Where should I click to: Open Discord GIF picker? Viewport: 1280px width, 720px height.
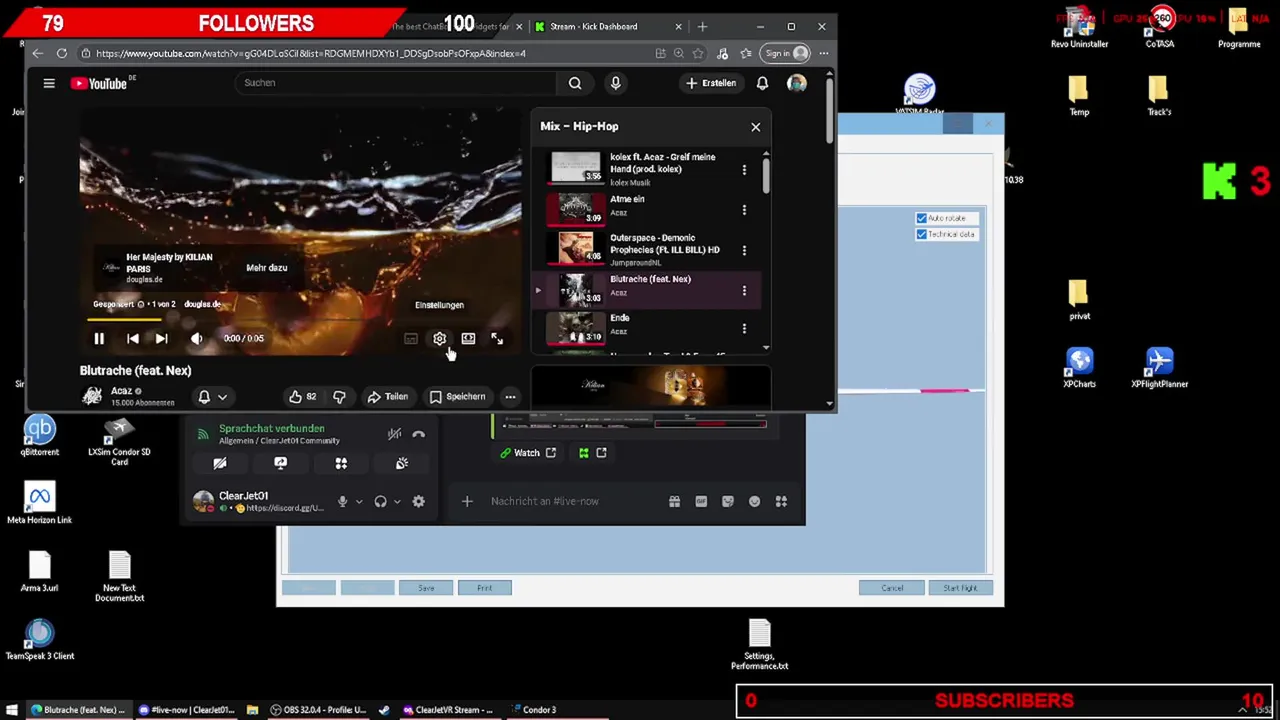701,502
